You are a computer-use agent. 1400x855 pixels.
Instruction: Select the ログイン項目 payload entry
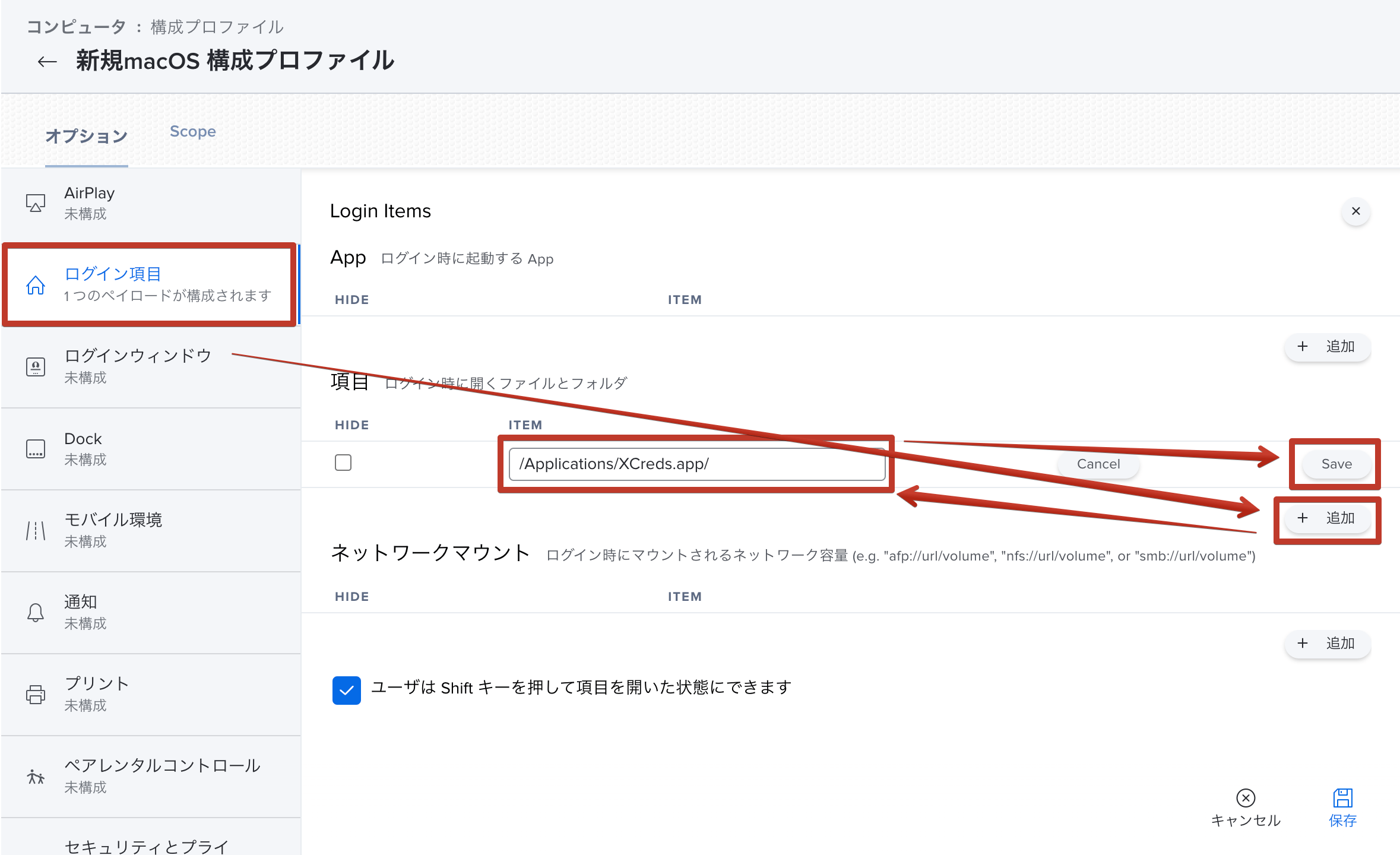coord(151,285)
